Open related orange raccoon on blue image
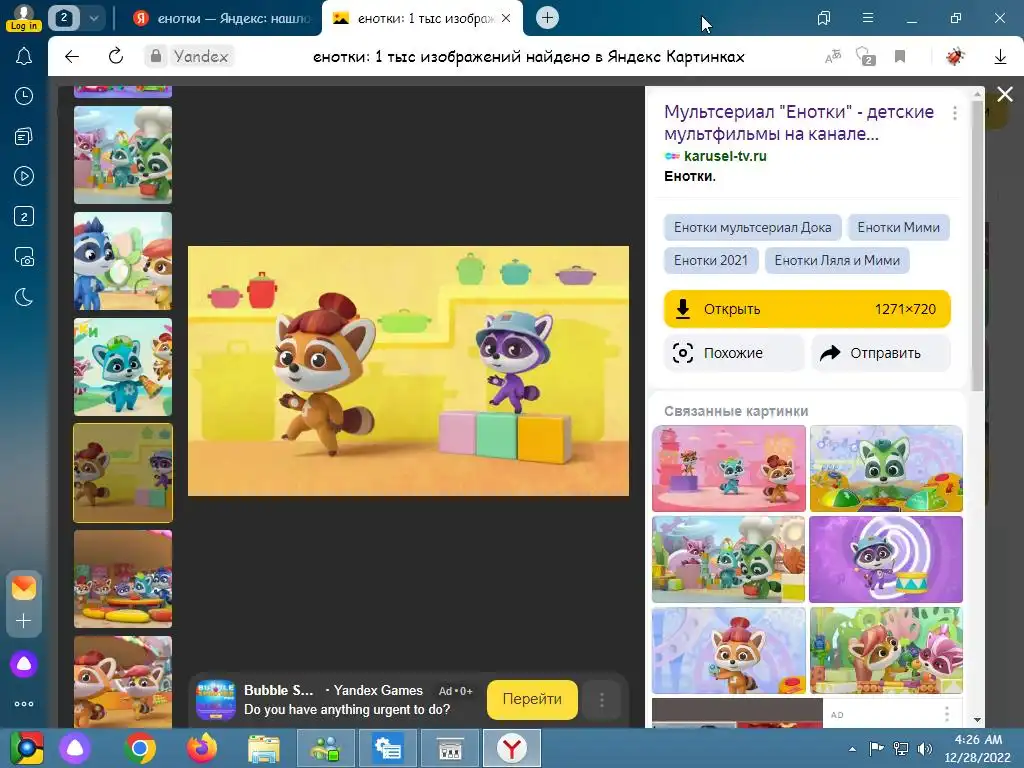This screenshot has height=768, width=1024. pyautogui.click(x=729, y=650)
